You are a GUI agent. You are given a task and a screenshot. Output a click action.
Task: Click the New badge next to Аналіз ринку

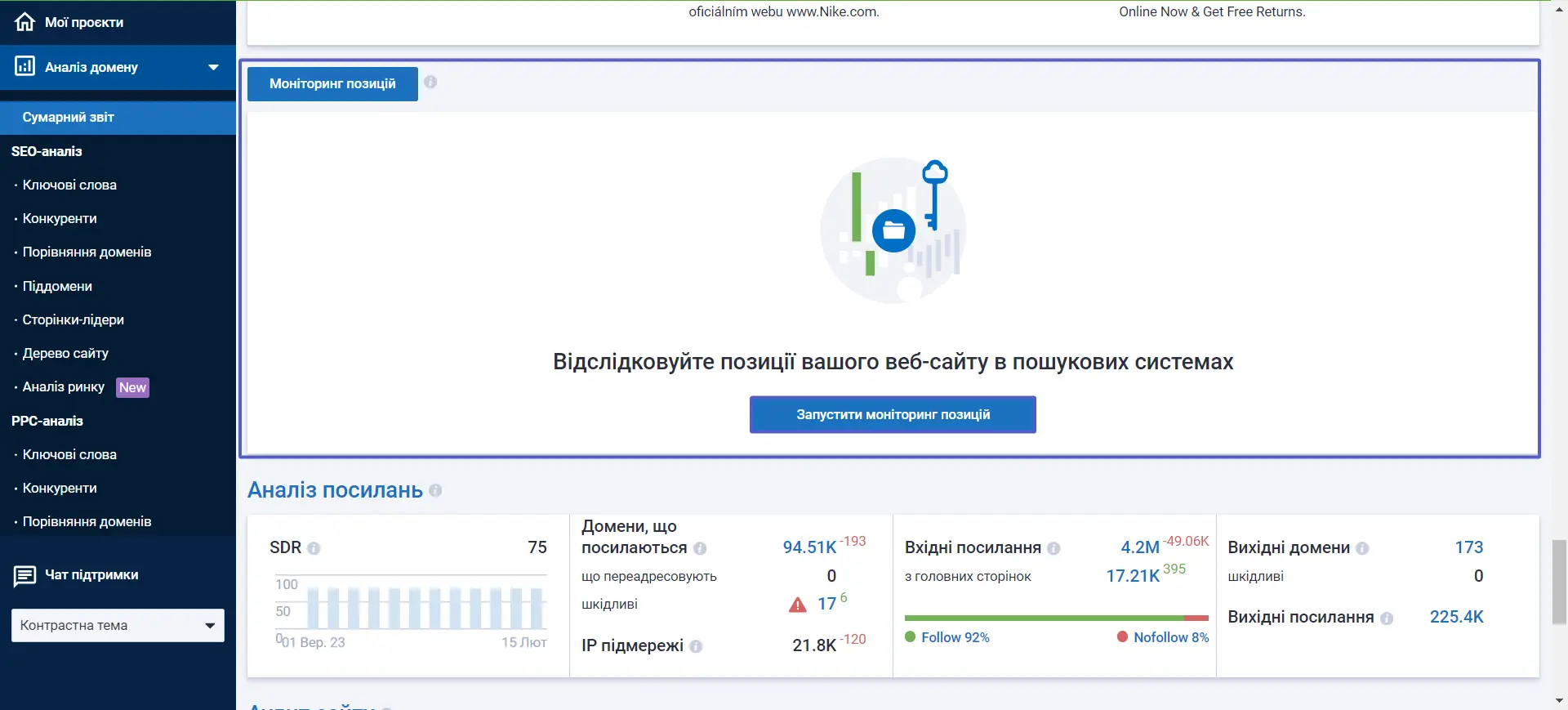[x=132, y=387]
